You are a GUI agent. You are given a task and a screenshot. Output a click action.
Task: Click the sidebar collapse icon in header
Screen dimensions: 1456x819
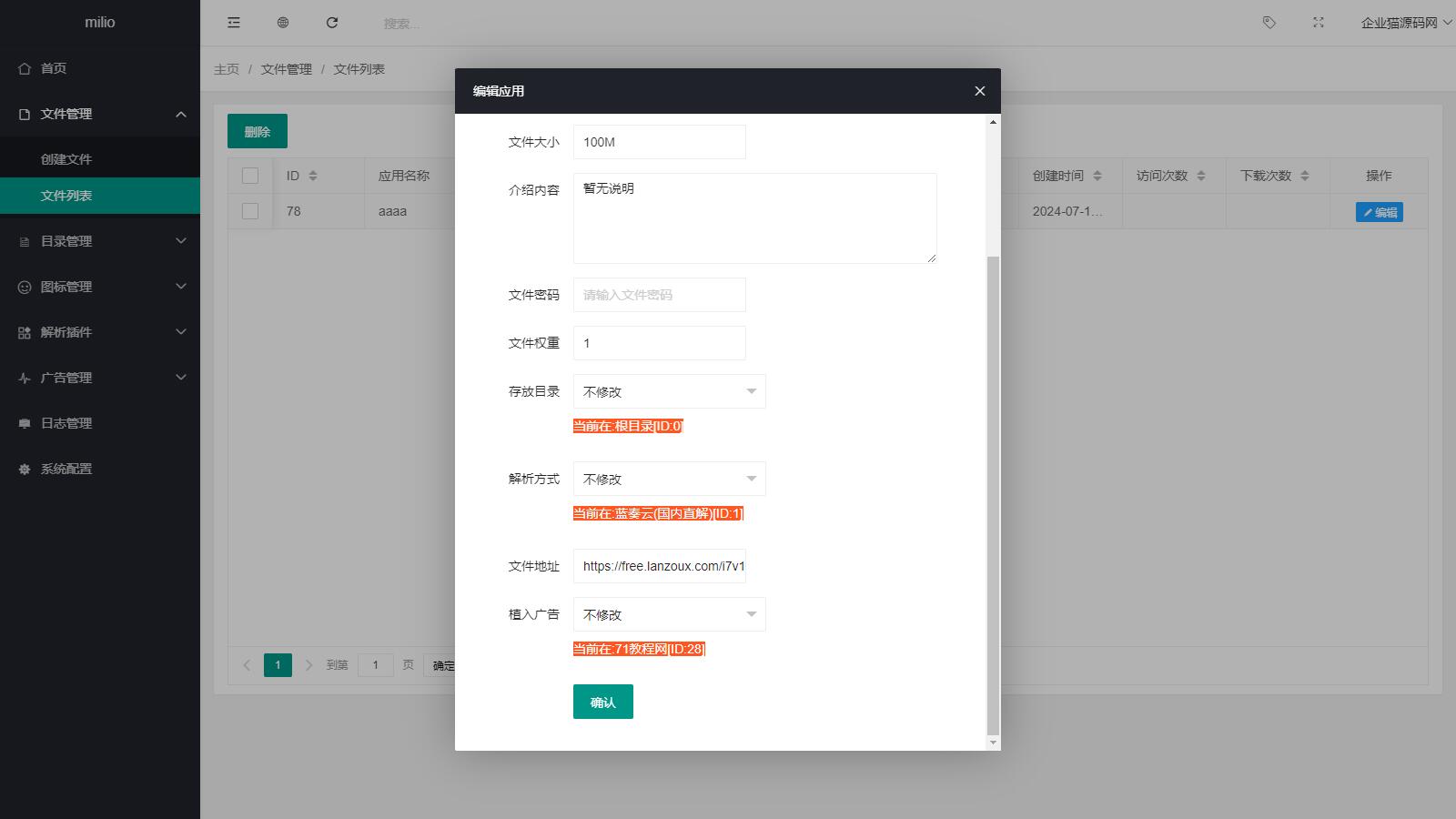[x=234, y=23]
